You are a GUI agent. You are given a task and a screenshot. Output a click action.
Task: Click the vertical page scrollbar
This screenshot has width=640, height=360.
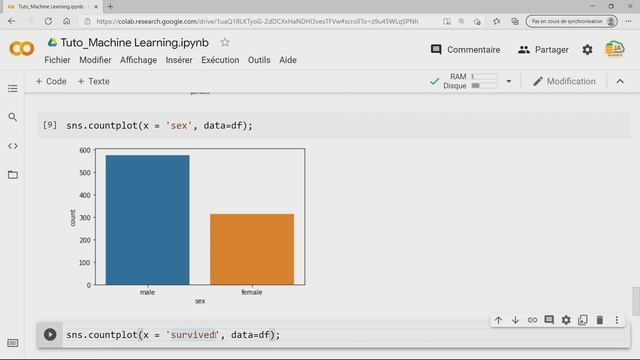(636, 301)
